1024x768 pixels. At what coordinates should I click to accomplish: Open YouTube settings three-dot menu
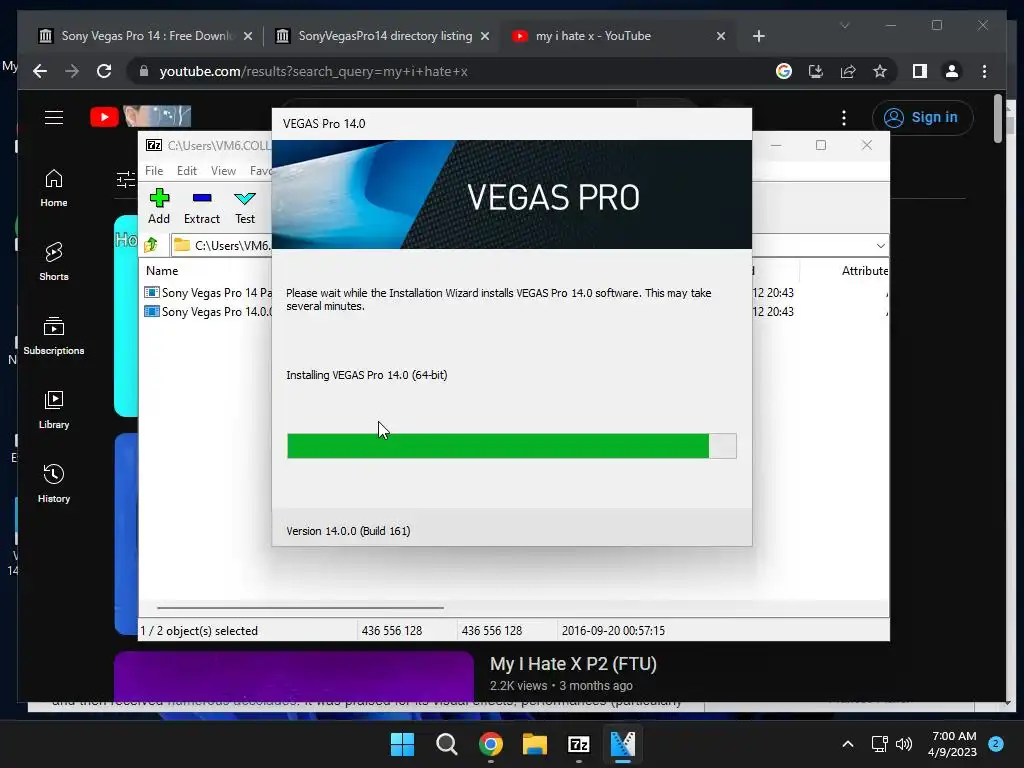tap(844, 118)
